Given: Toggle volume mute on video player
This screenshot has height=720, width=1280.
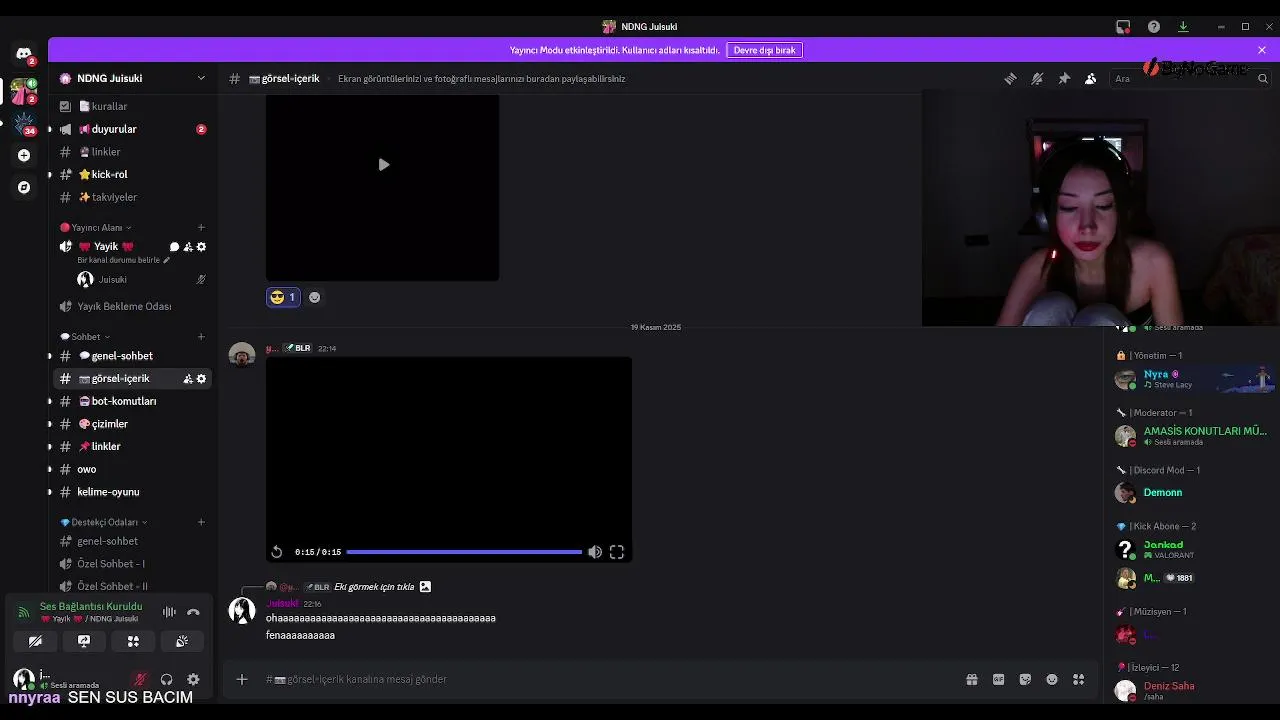Looking at the screenshot, I should 595,552.
